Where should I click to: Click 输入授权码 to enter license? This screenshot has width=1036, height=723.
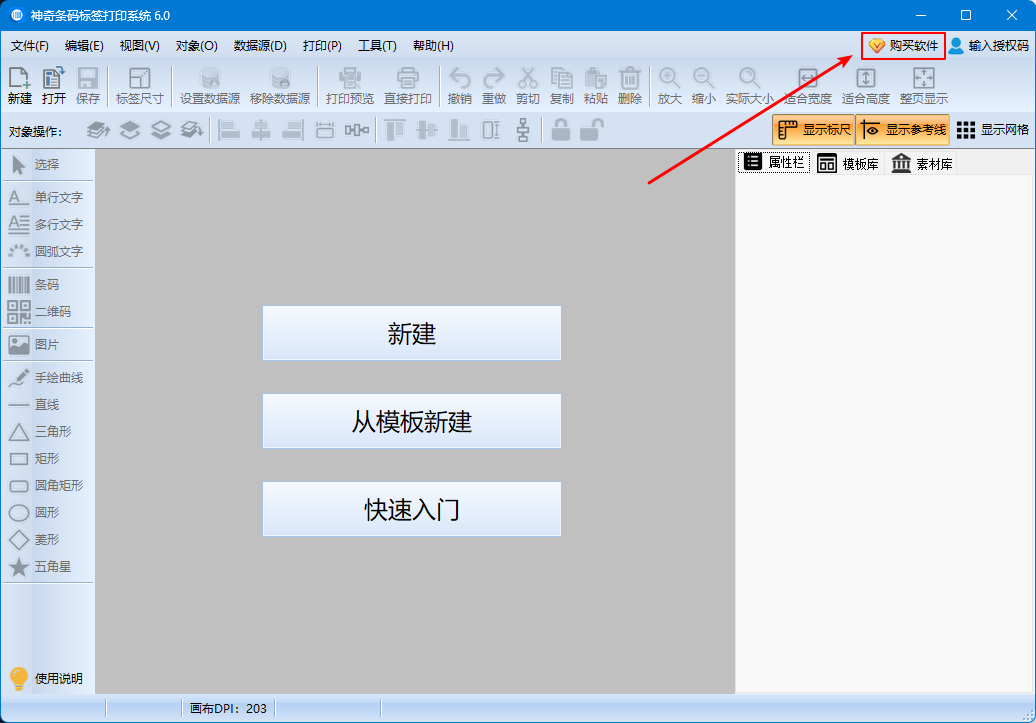(x=989, y=46)
